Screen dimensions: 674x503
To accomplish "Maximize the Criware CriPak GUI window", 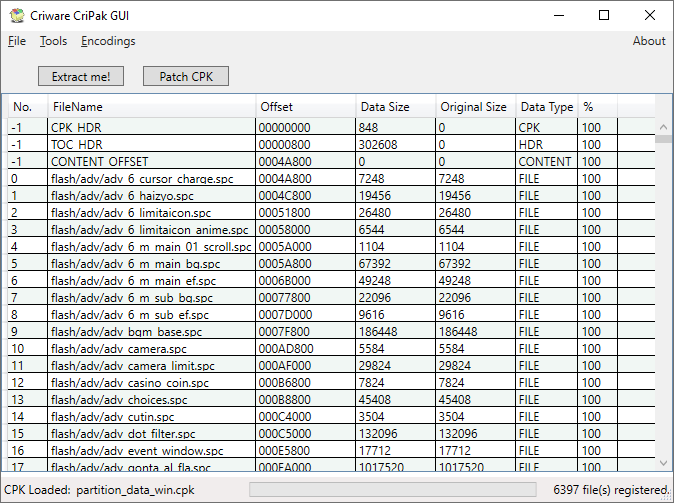I will (x=604, y=15).
